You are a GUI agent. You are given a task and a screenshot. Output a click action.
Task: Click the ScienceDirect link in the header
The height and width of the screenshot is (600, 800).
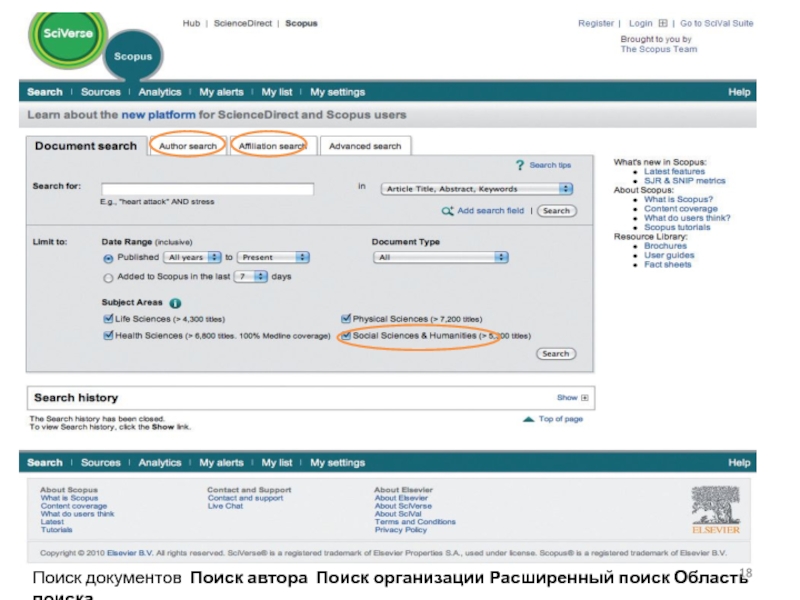click(x=243, y=23)
